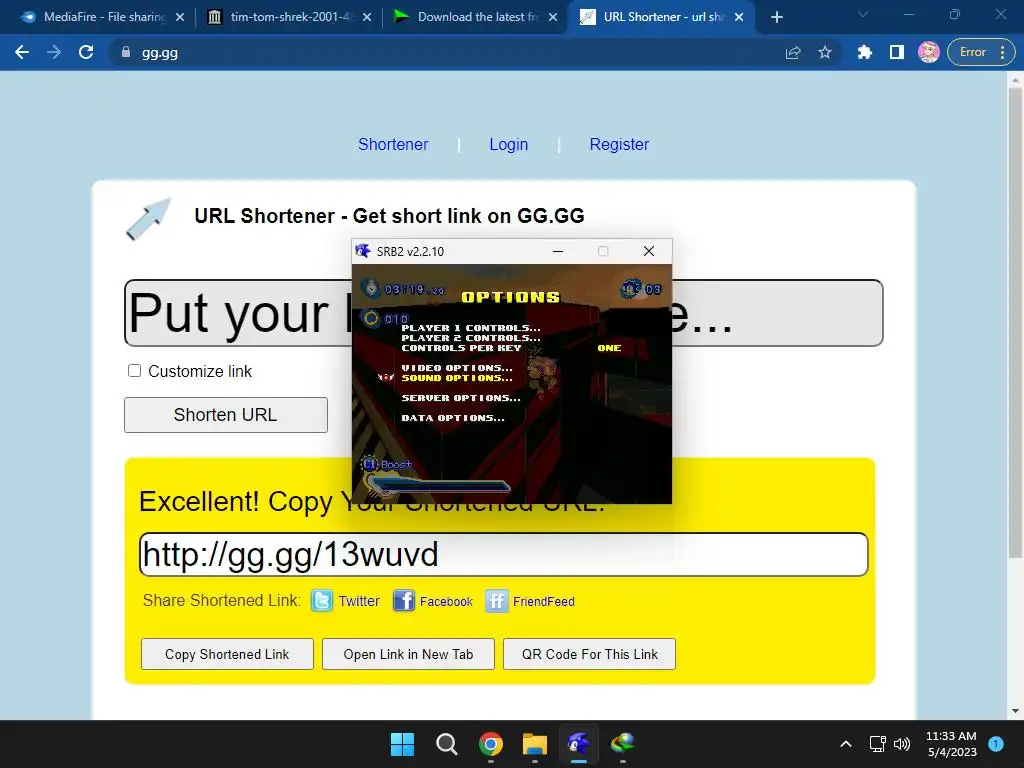Viewport: 1024px width, 768px height.
Task: Share via the FriendFeed icon
Action: point(496,600)
